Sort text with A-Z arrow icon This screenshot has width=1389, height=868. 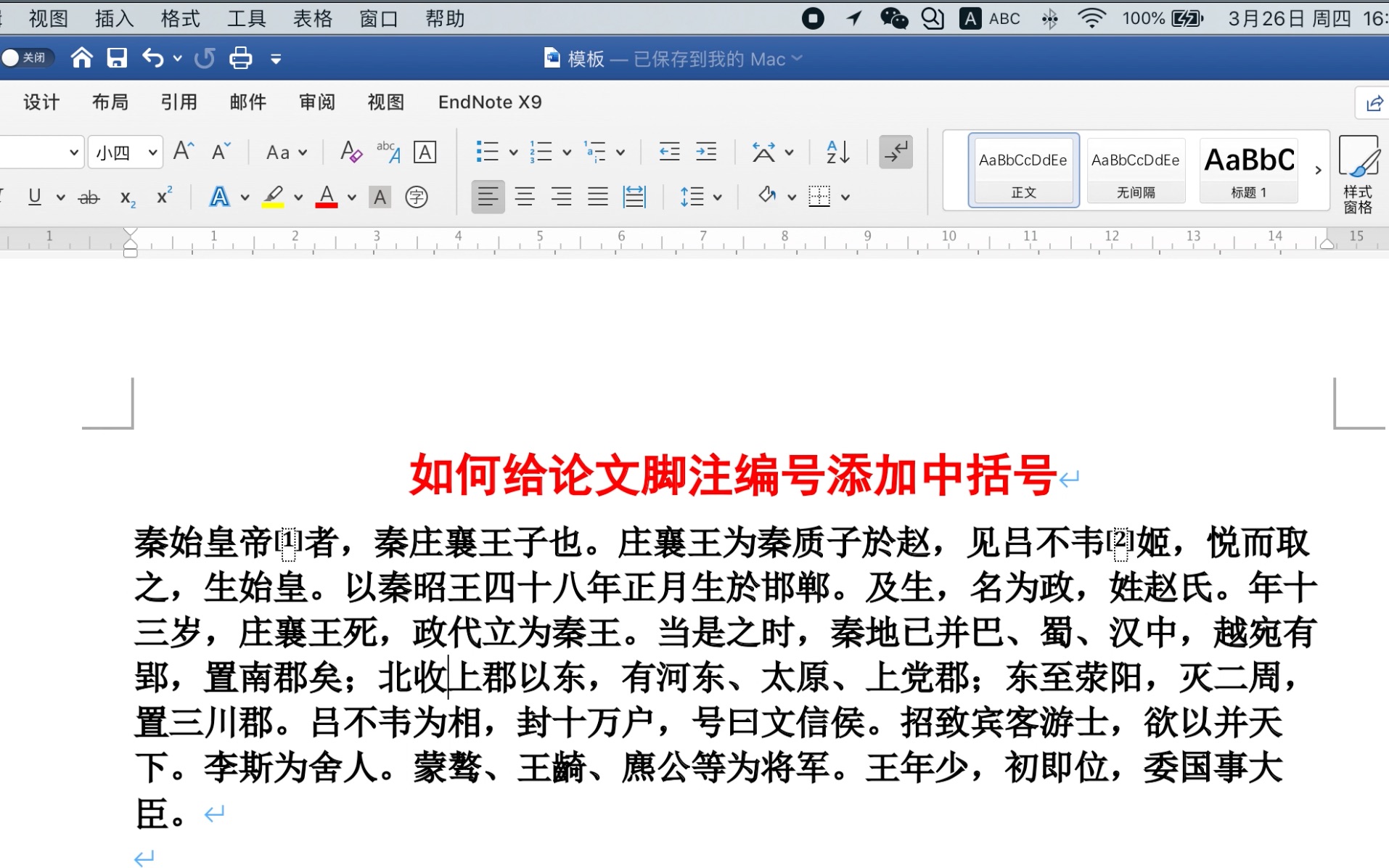tap(838, 152)
